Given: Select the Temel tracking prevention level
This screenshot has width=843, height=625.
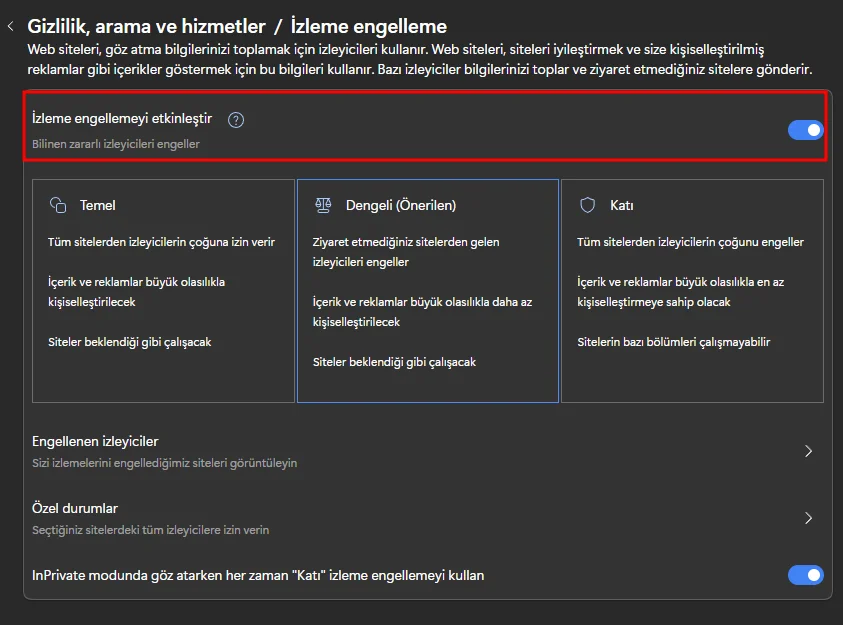Looking at the screenshot, I should (163, 290).
